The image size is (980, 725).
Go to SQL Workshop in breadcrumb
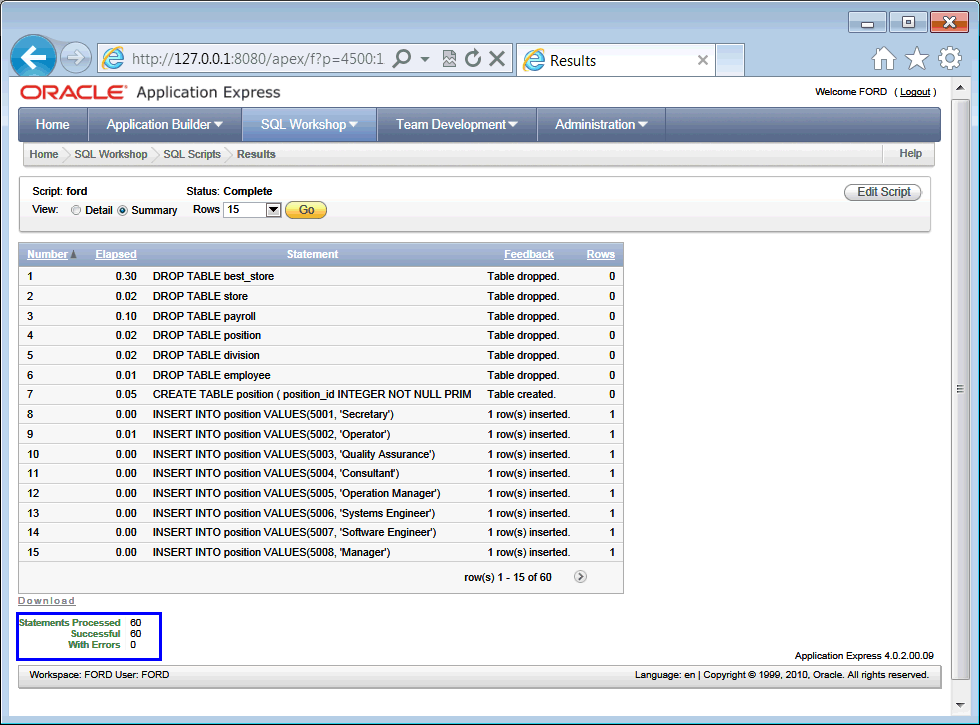[x=111, y=154]
